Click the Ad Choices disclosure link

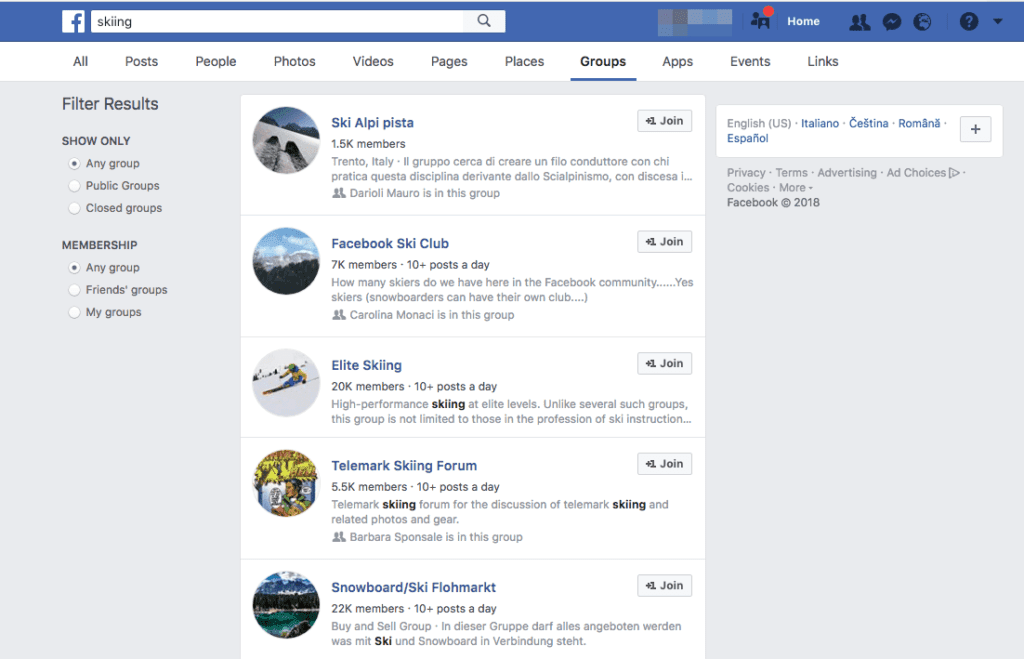pyautogui.click(x=915, y=172)
